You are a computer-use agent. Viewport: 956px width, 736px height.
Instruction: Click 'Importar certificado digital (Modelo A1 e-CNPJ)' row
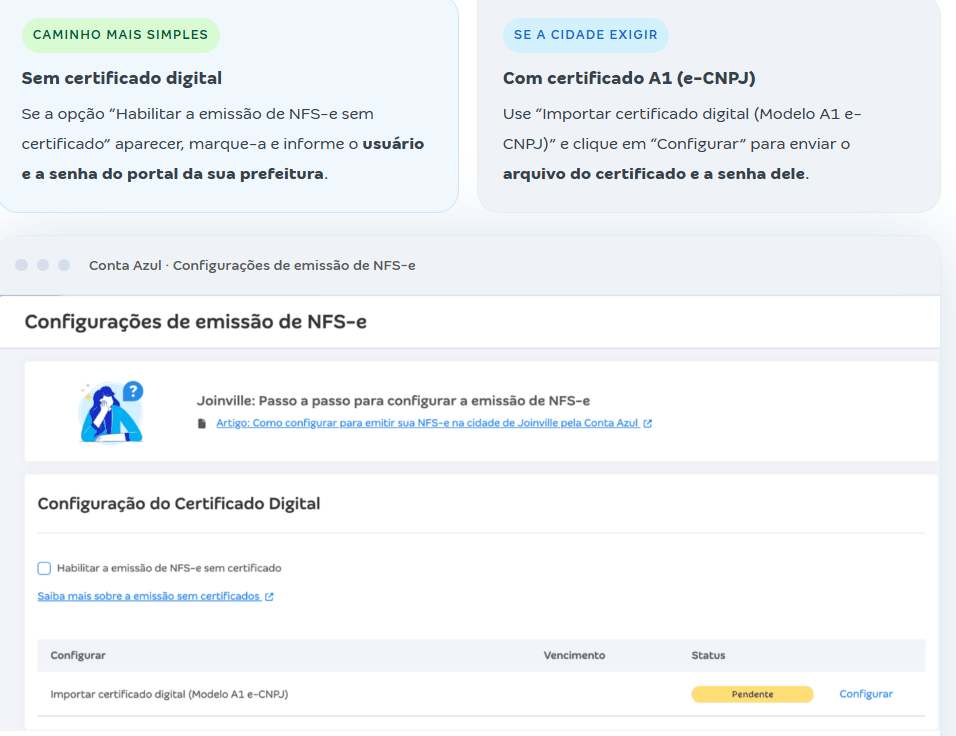(x=480, y=694)
